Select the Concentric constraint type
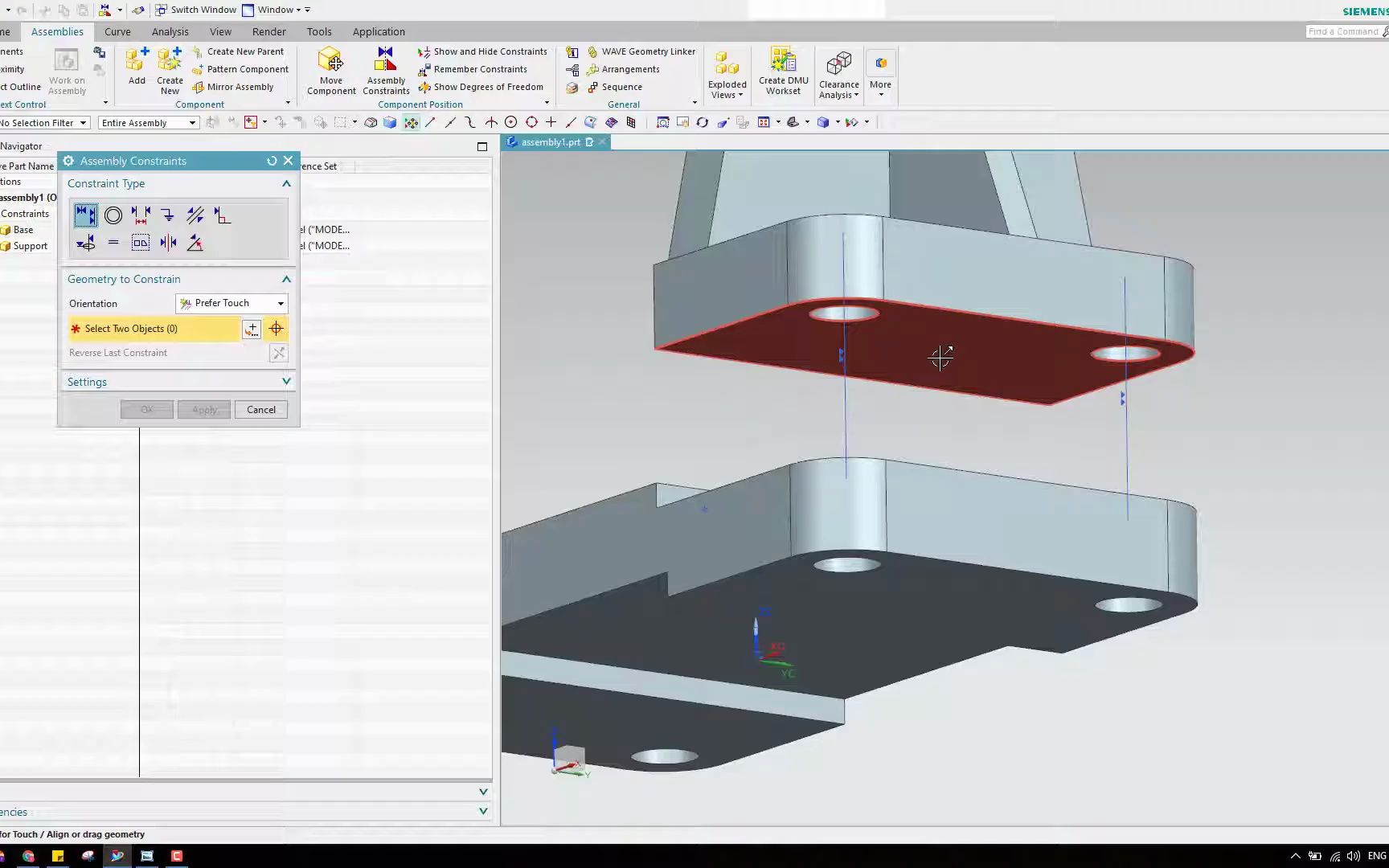This screenshot has height=868, width=1389. tap(113, 215)
